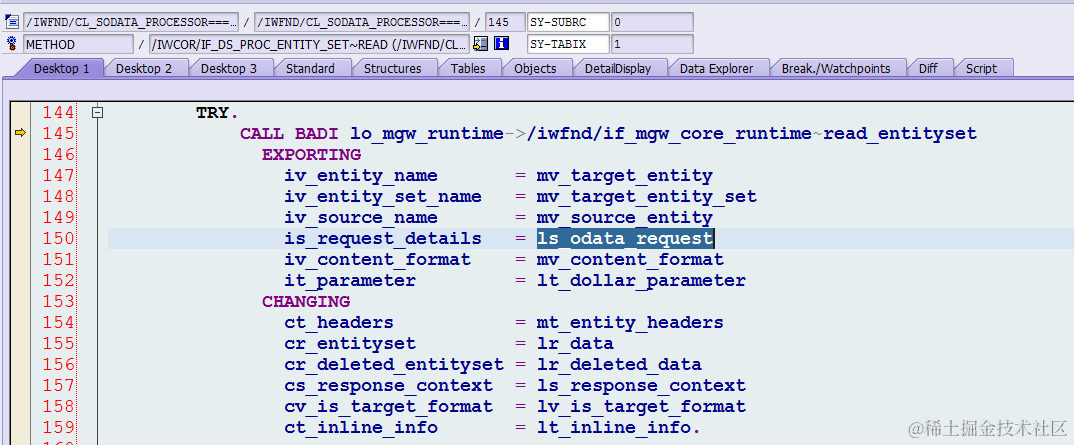Click the source code document icon beside the program field
Image resolution: width=1074 pixels, height=445 pixels.
pos(12,22)
